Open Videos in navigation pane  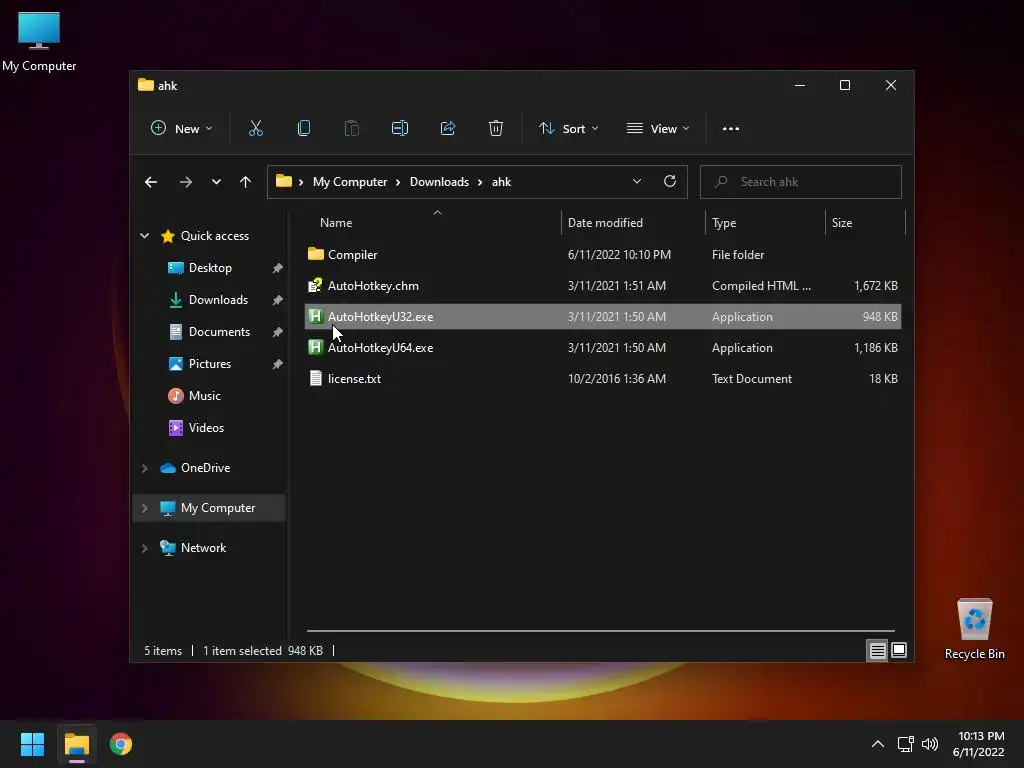[206, 428]
